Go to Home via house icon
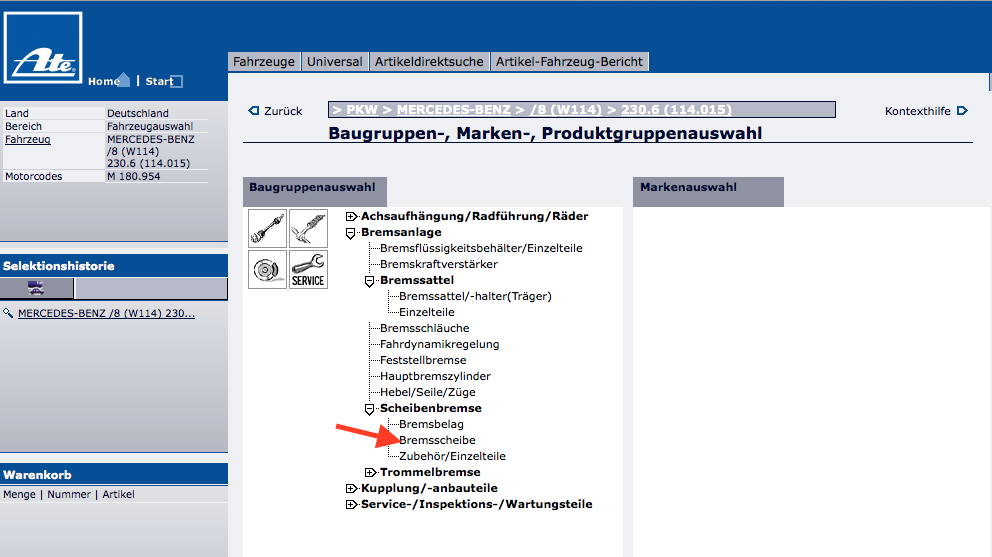The height and width of the screenshot is (557, 992). coord(123,80)
